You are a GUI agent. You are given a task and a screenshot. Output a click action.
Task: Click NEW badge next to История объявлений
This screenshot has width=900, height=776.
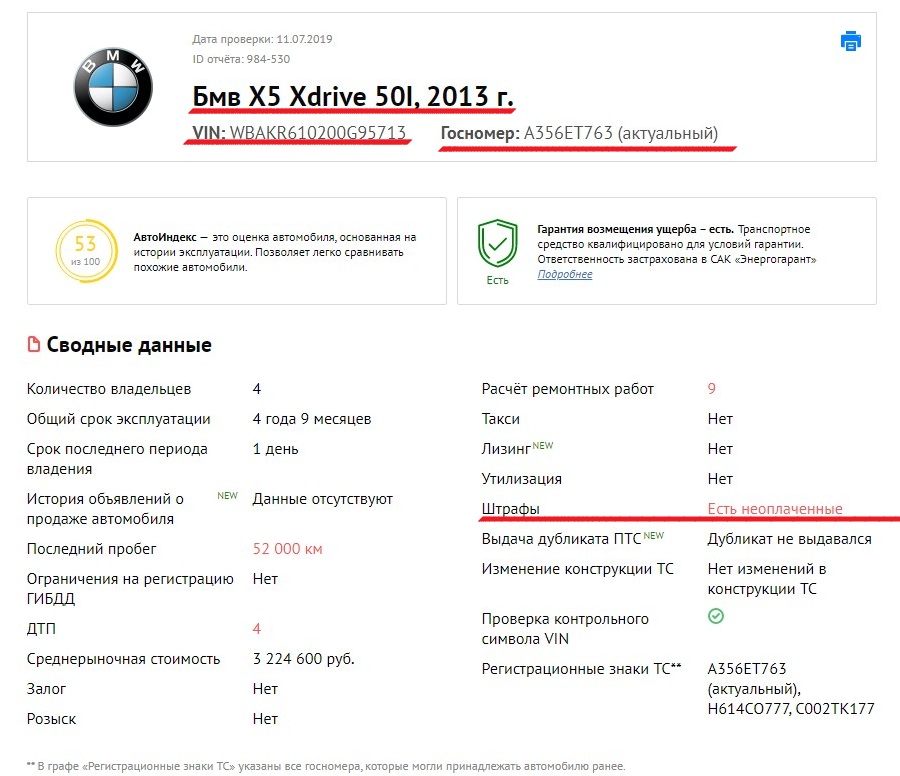(227, 495)
